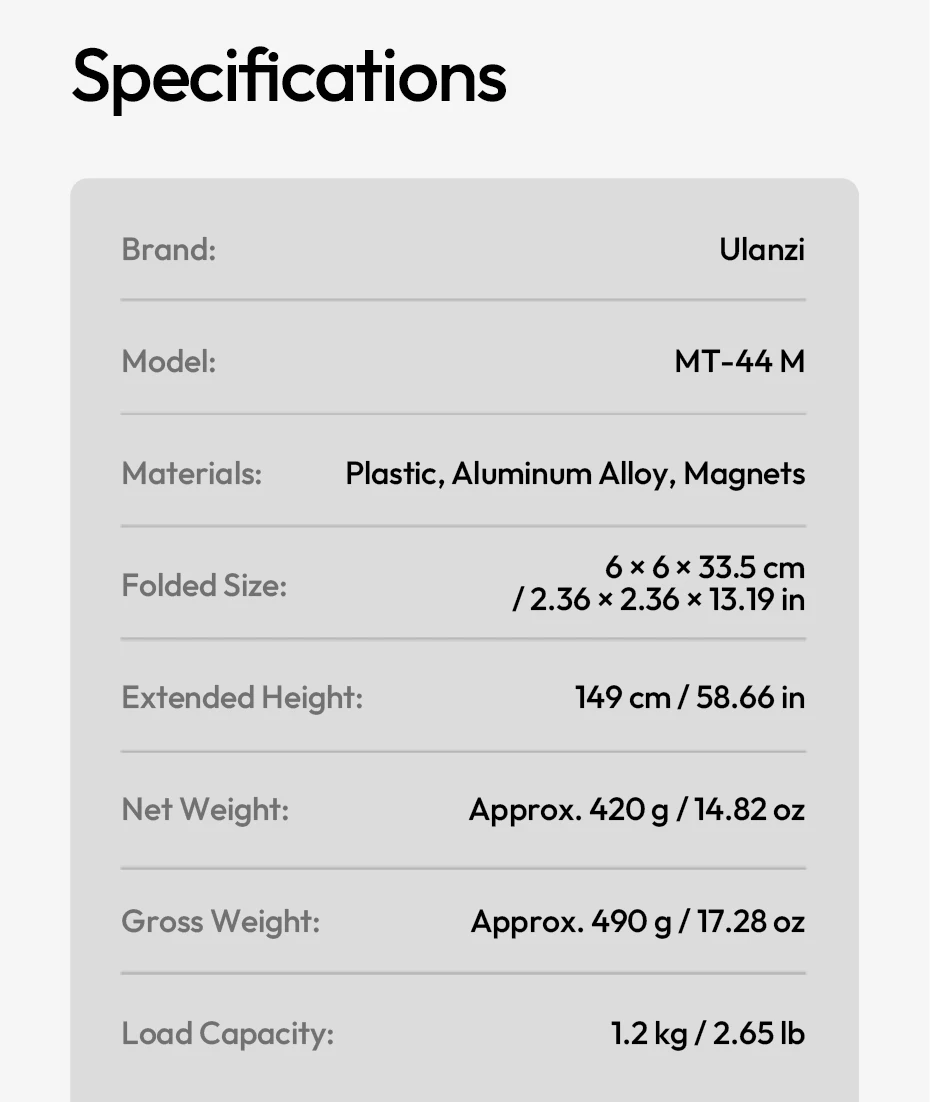Click the 6 × 6 × 33.5 cm value
930x1102 pixels.
(705, 567)
